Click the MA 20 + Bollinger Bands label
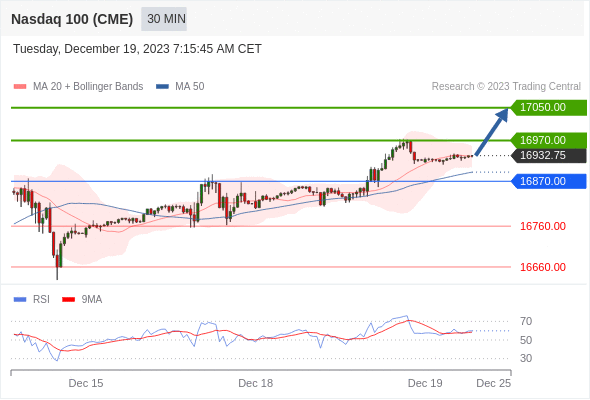Viewport: 590px width, 400px height. 88,87
